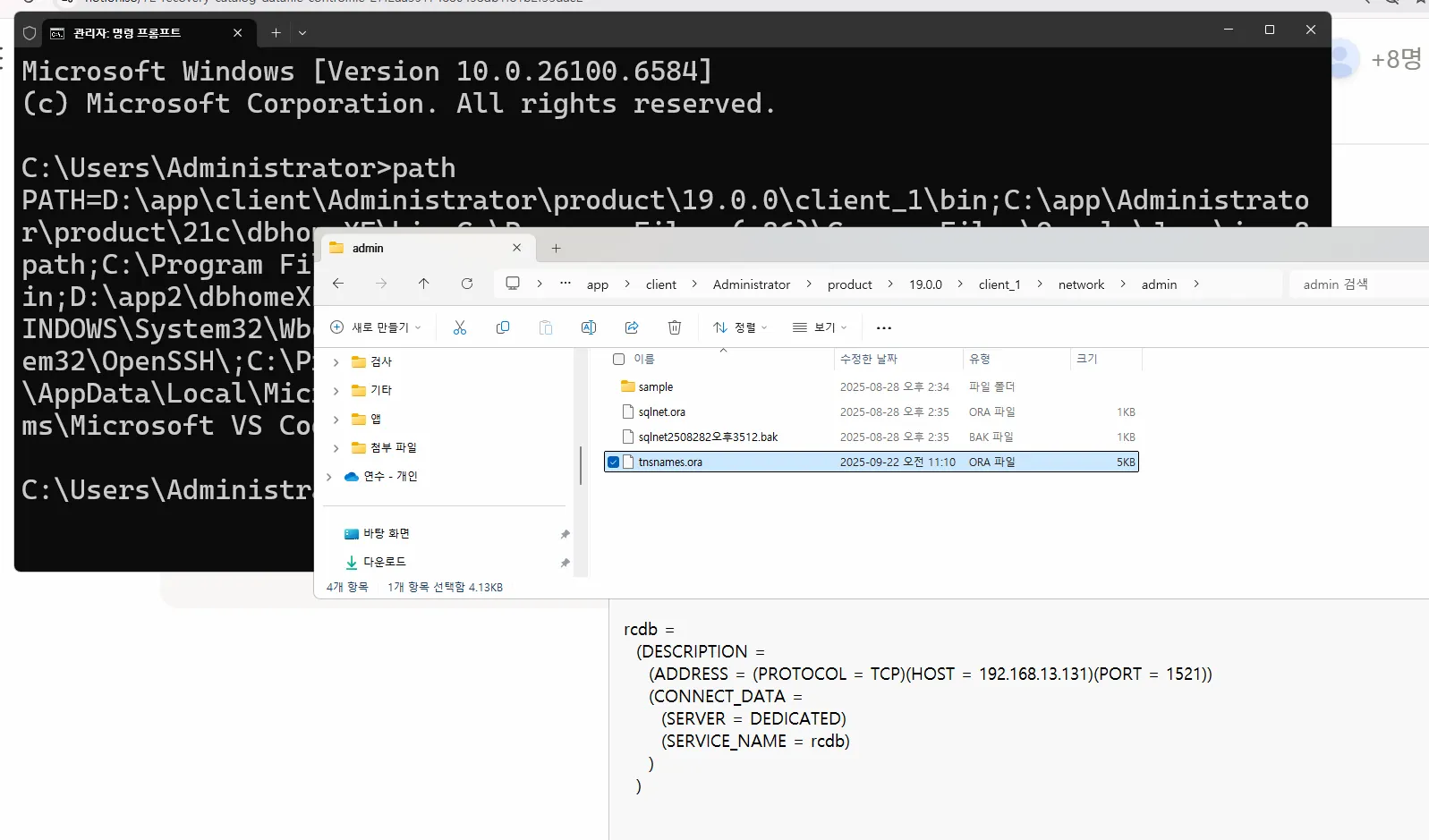Click the Cut scissors icon in Explorer toolbar
The width and height of the screenshot is (1429, 840).
460,327
